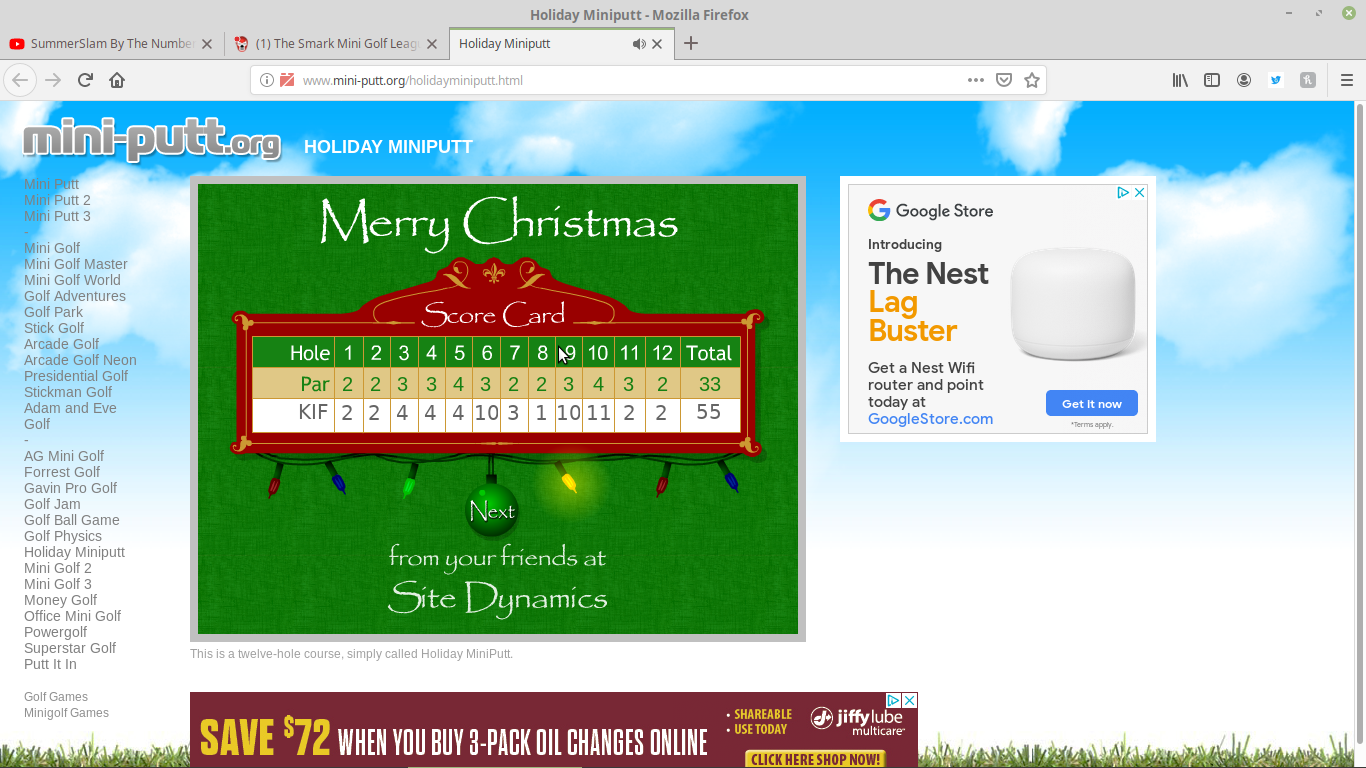Show the sidebars icon in toolbar

[x=1212, y=80]
